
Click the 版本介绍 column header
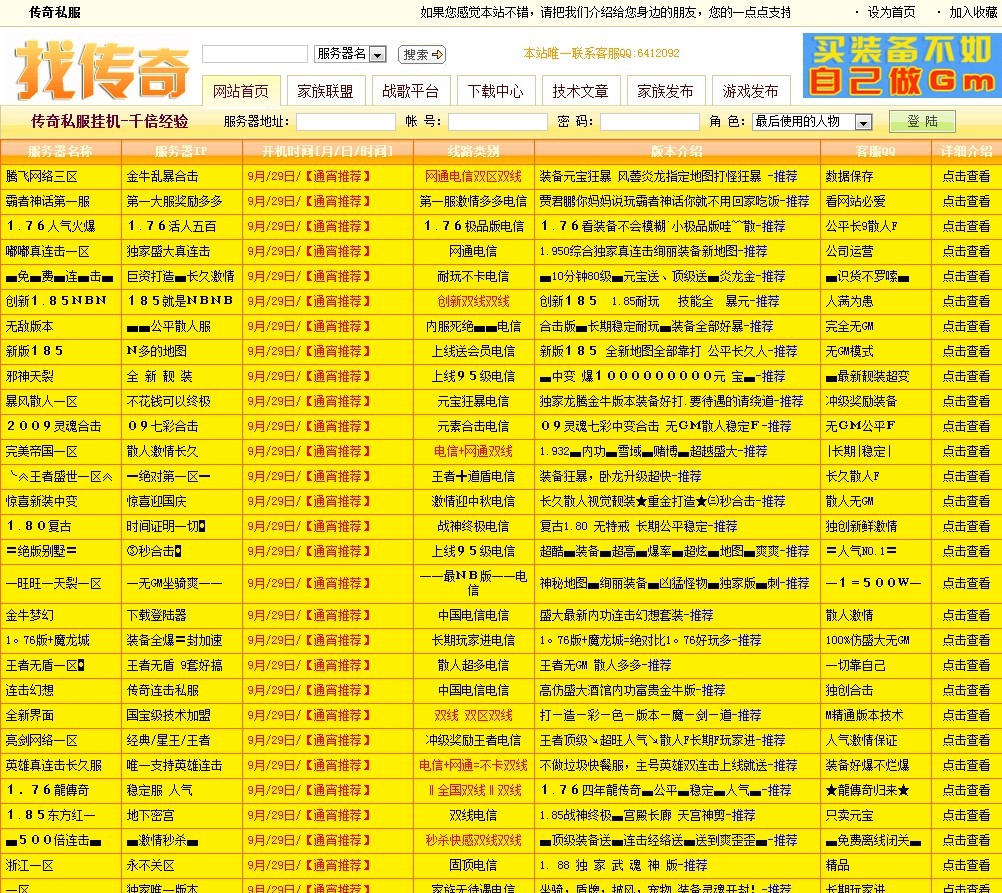(676, 151)
